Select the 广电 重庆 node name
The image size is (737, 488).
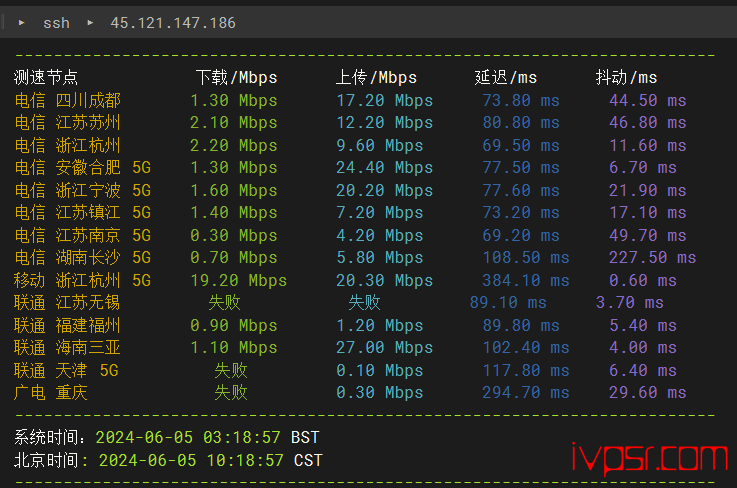click(51, 393)
